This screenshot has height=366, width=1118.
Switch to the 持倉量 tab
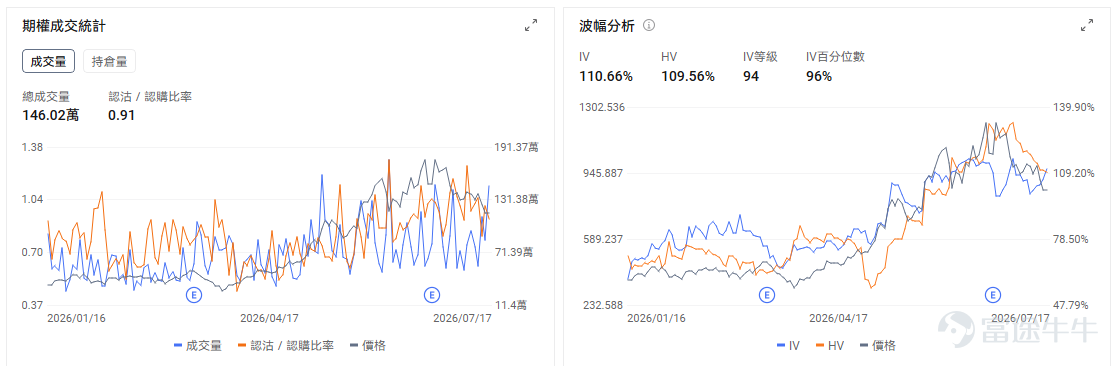click(x=109, y=61)
